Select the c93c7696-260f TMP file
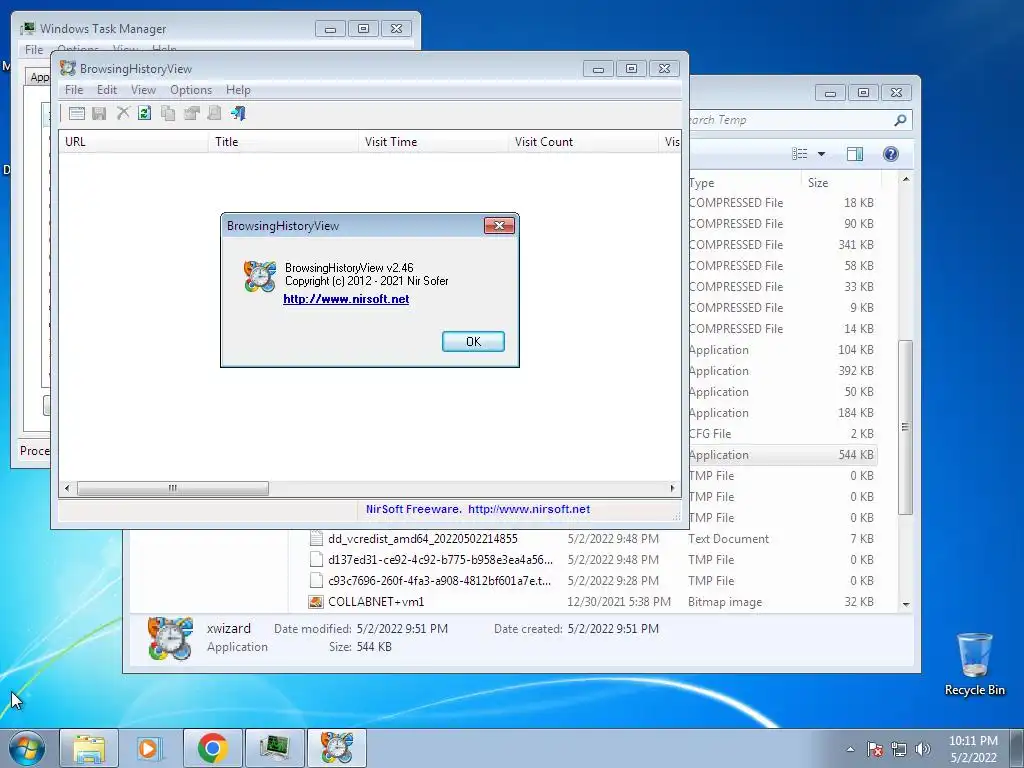 point(592,581)
